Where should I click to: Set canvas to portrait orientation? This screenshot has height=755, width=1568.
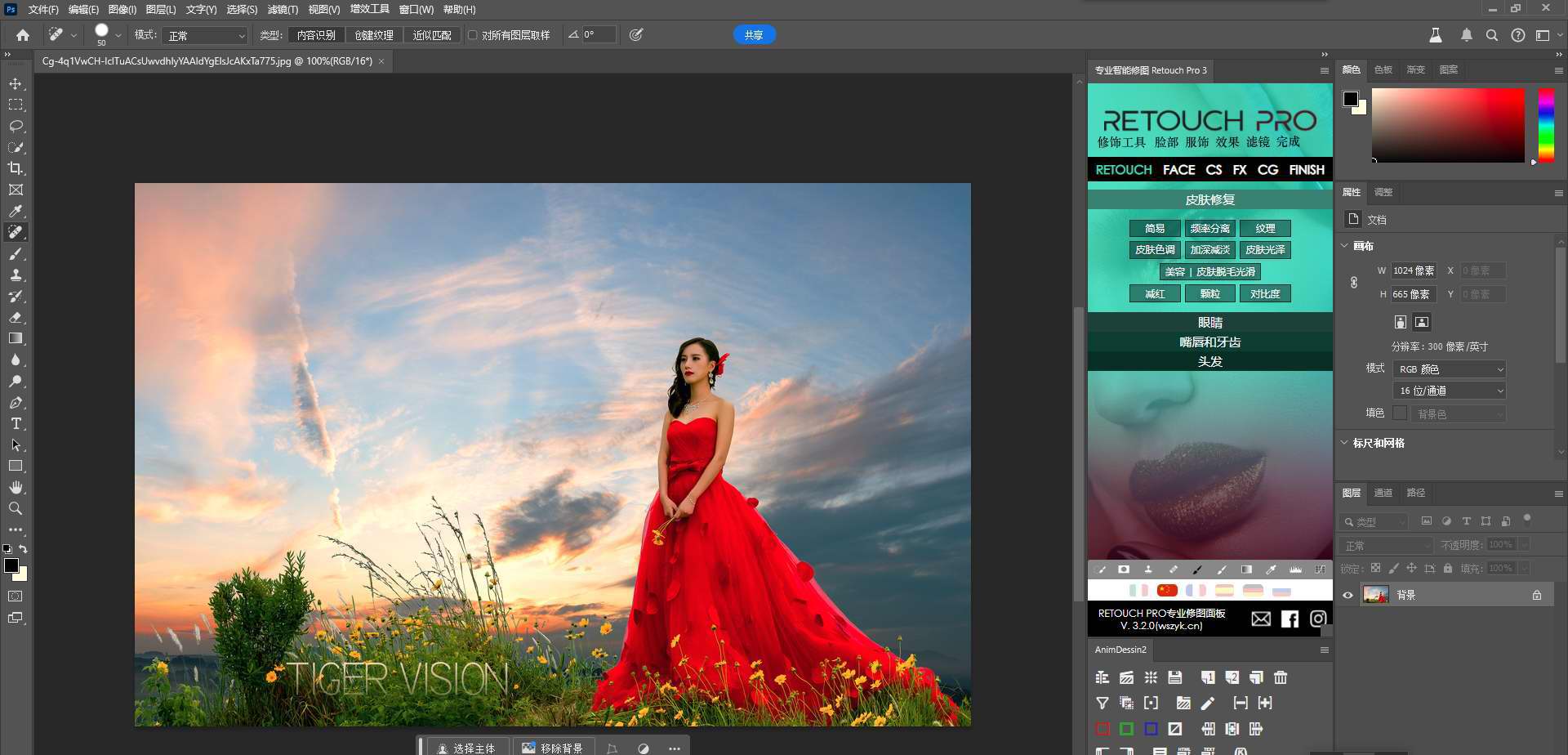[x=1401, y=322]
